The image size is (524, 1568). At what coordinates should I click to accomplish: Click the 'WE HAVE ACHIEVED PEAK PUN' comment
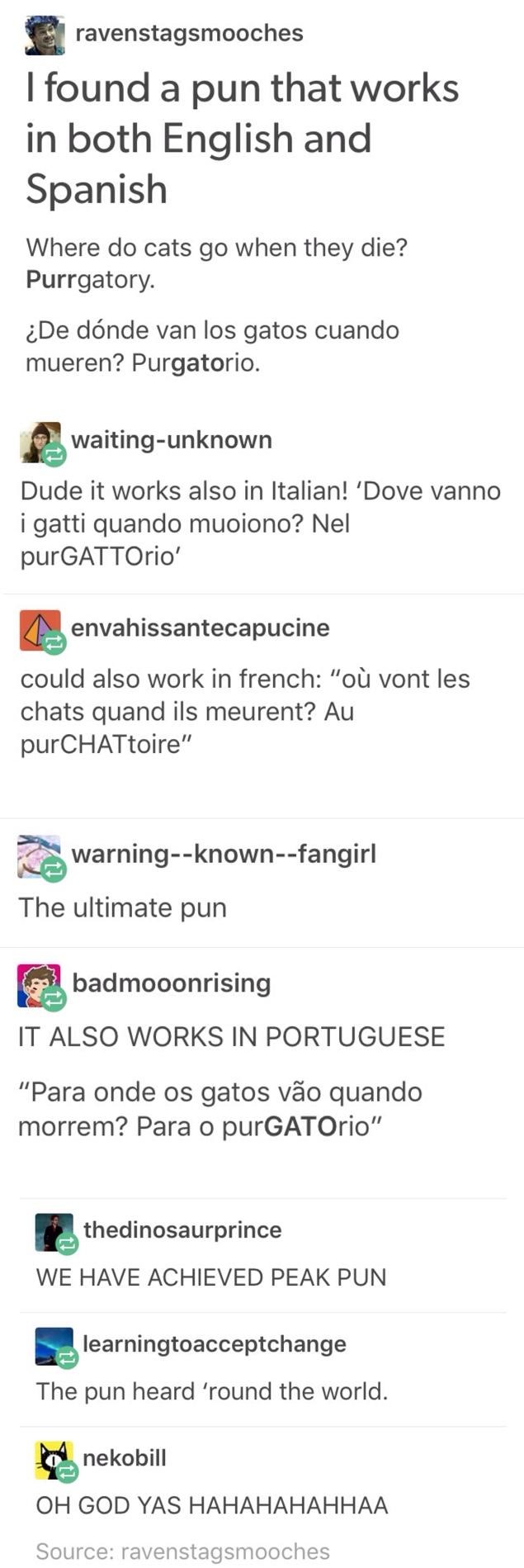(211, 1277)
